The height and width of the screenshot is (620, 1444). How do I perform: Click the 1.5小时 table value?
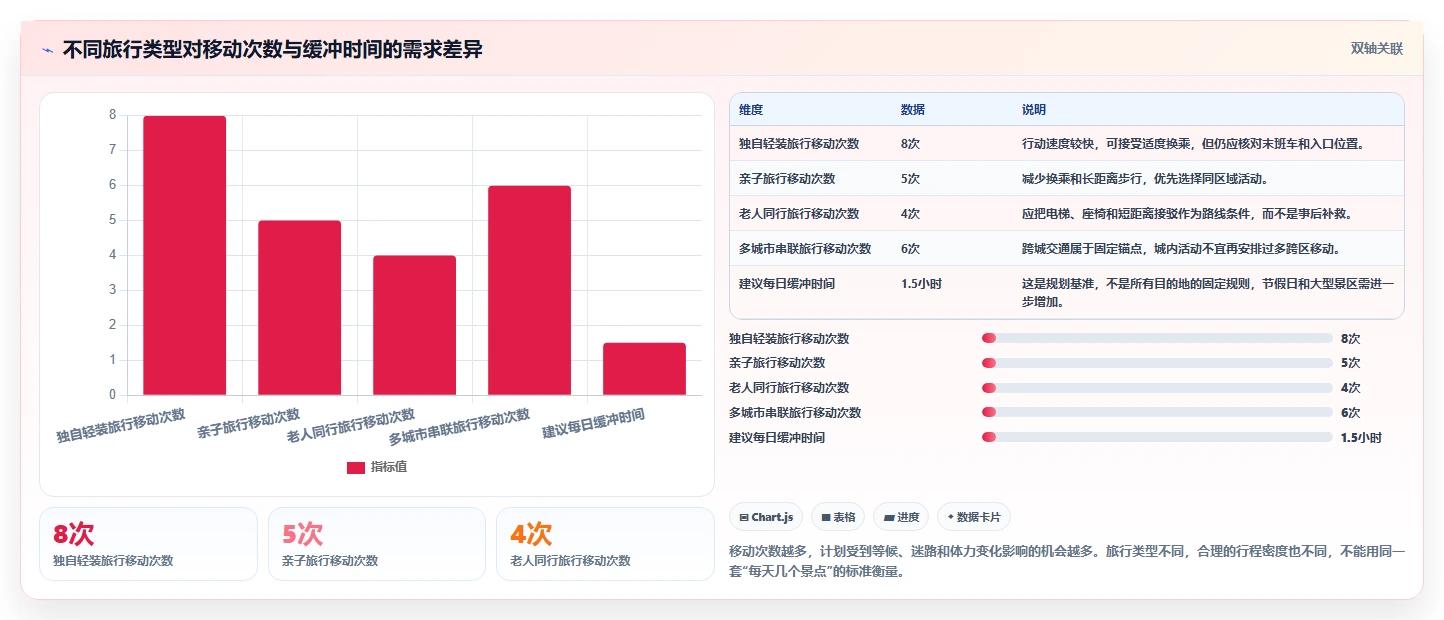click(x=921, y=283)
